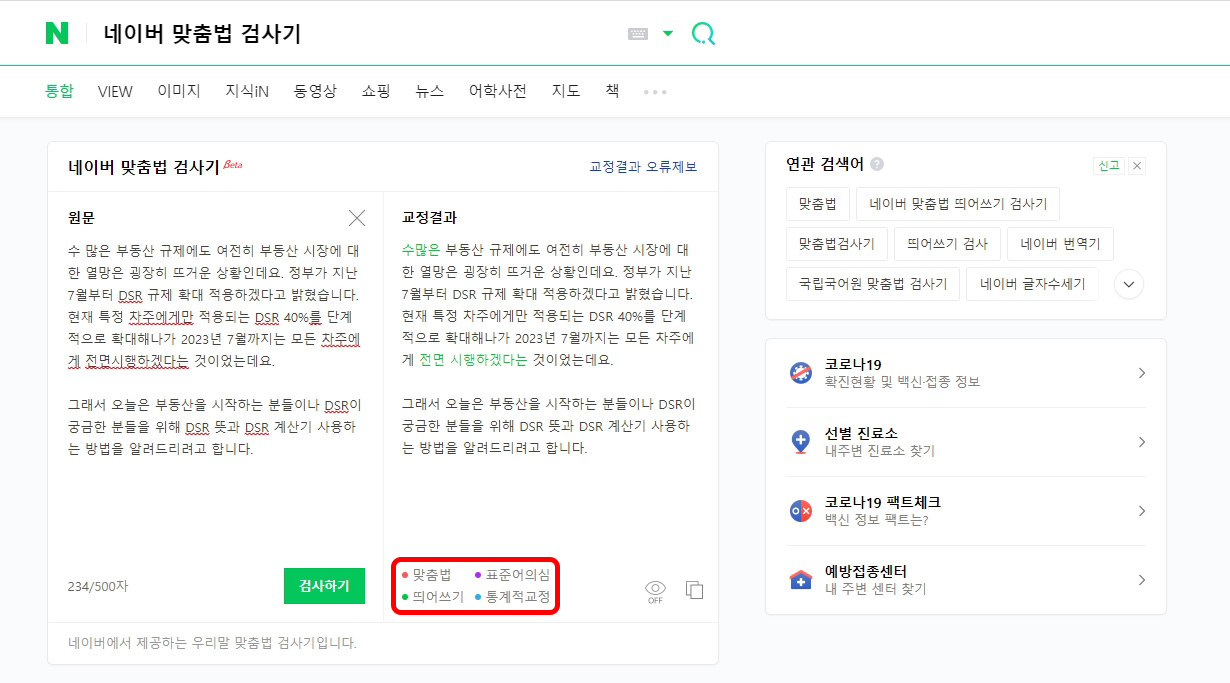1230x683 pixels.
Task: Click the green 검사하기 button
Action: pos(324,586)
